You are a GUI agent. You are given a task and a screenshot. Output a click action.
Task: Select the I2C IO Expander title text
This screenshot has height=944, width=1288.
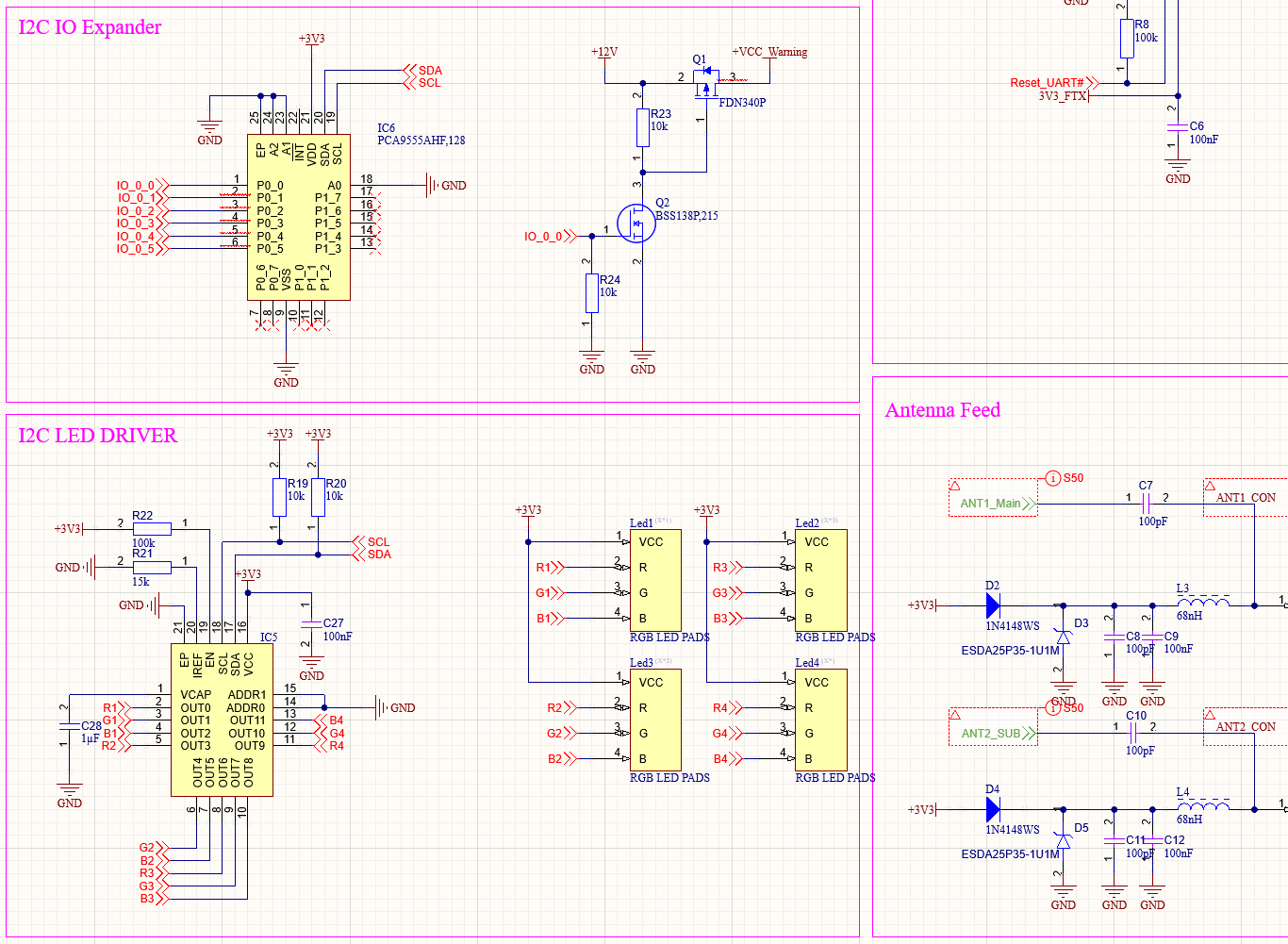91,27
